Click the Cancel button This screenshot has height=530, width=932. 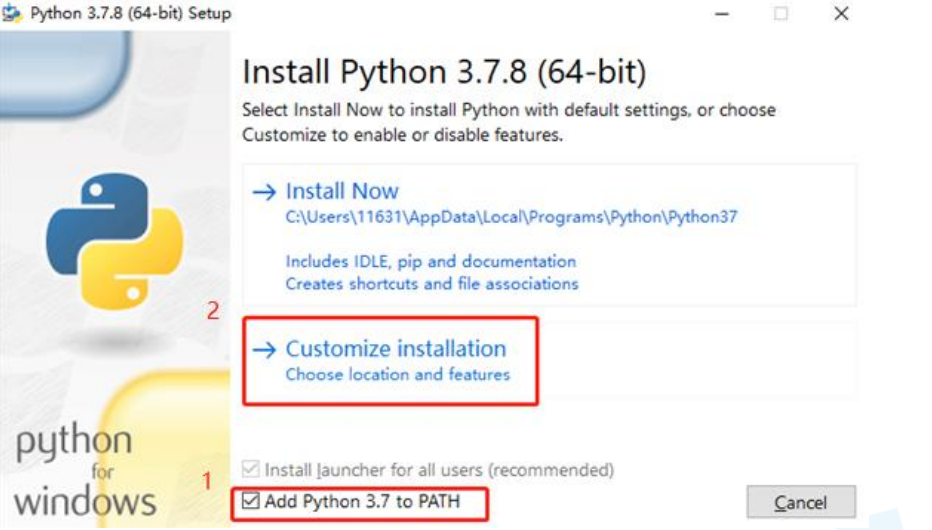pyautogui.click(x=801, y=503)
